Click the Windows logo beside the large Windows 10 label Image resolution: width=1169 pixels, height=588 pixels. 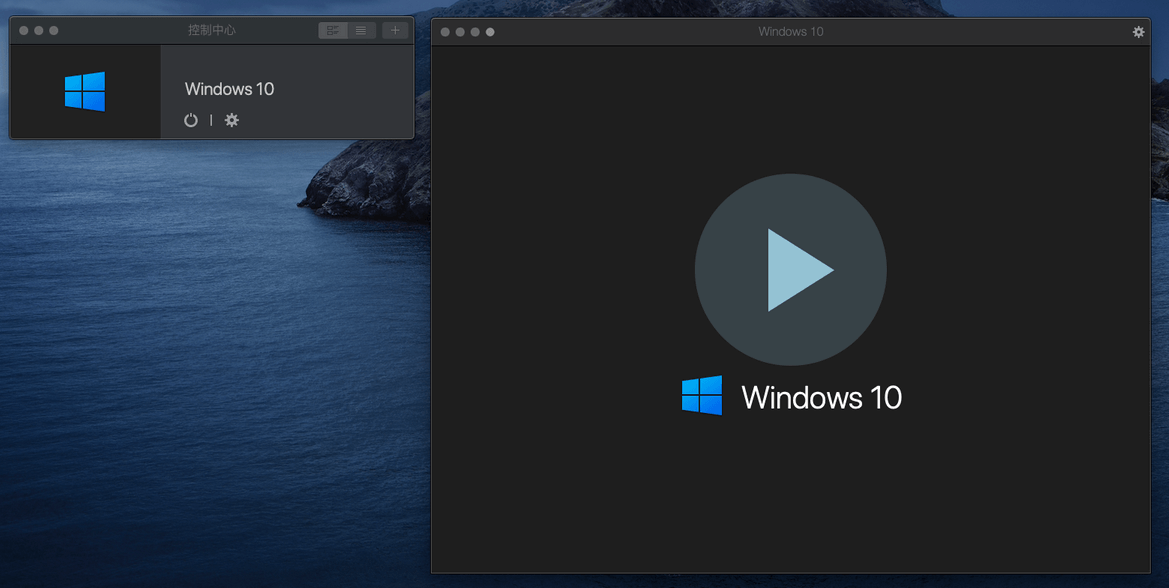[x=702, y=395]
